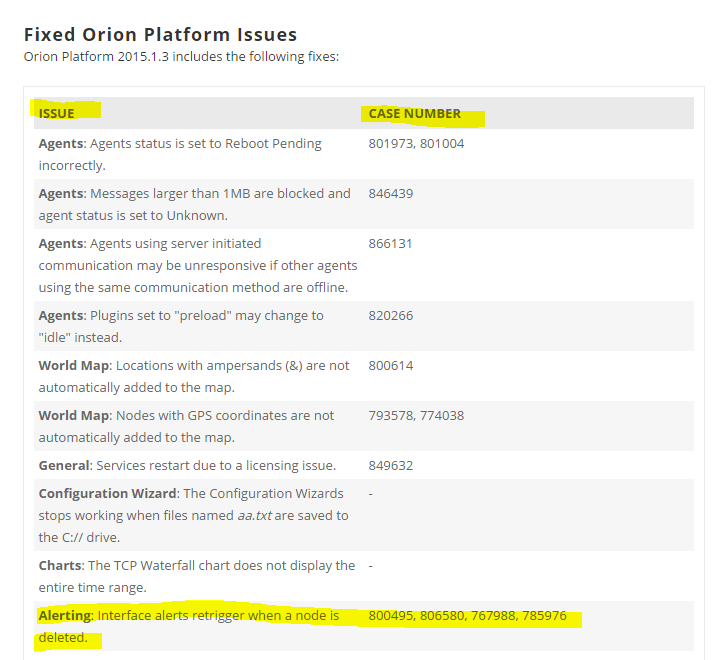
Task: Select the 'Agents status is set to Reboot Pending' issue
Action: coord(180,155)
